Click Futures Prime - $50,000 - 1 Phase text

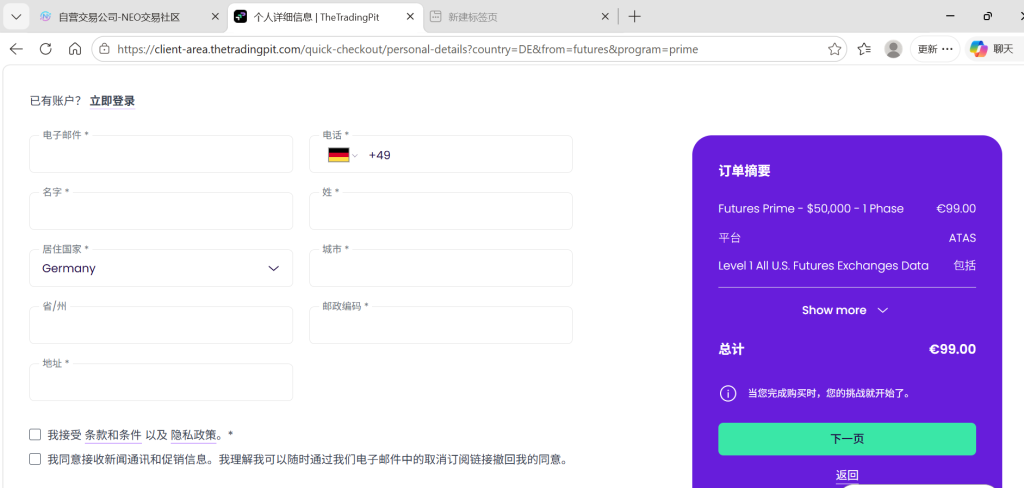pos(811,209)
